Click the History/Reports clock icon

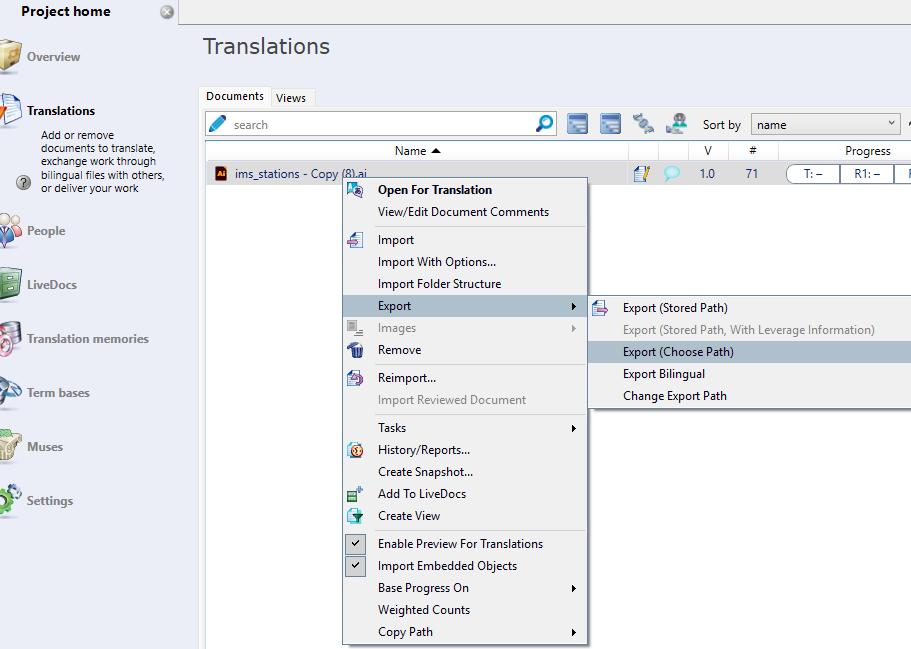coord(355,450)
